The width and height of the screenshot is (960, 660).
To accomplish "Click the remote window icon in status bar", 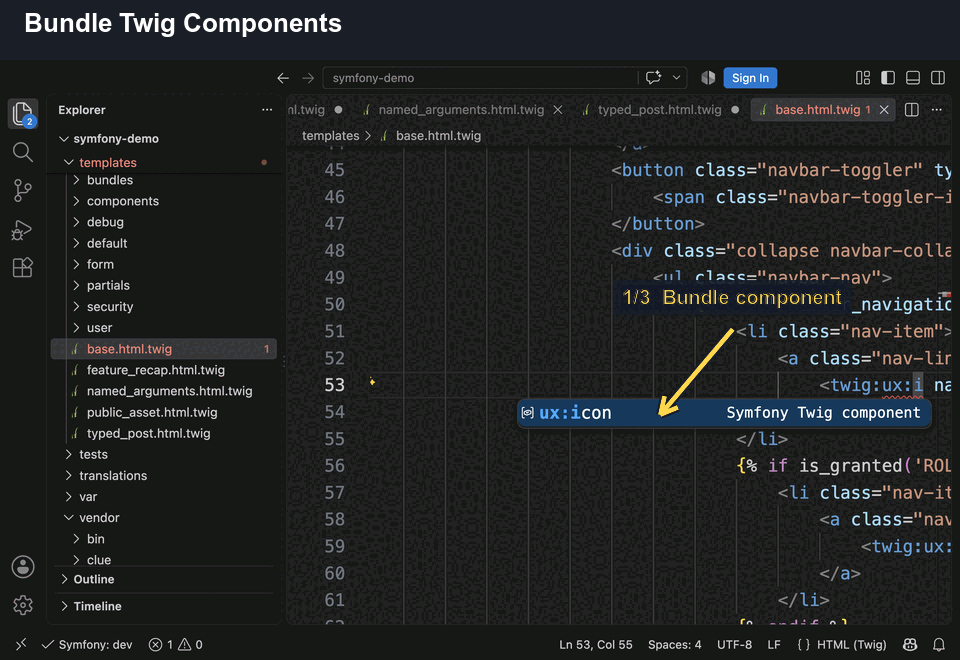I will click(21, 644).
